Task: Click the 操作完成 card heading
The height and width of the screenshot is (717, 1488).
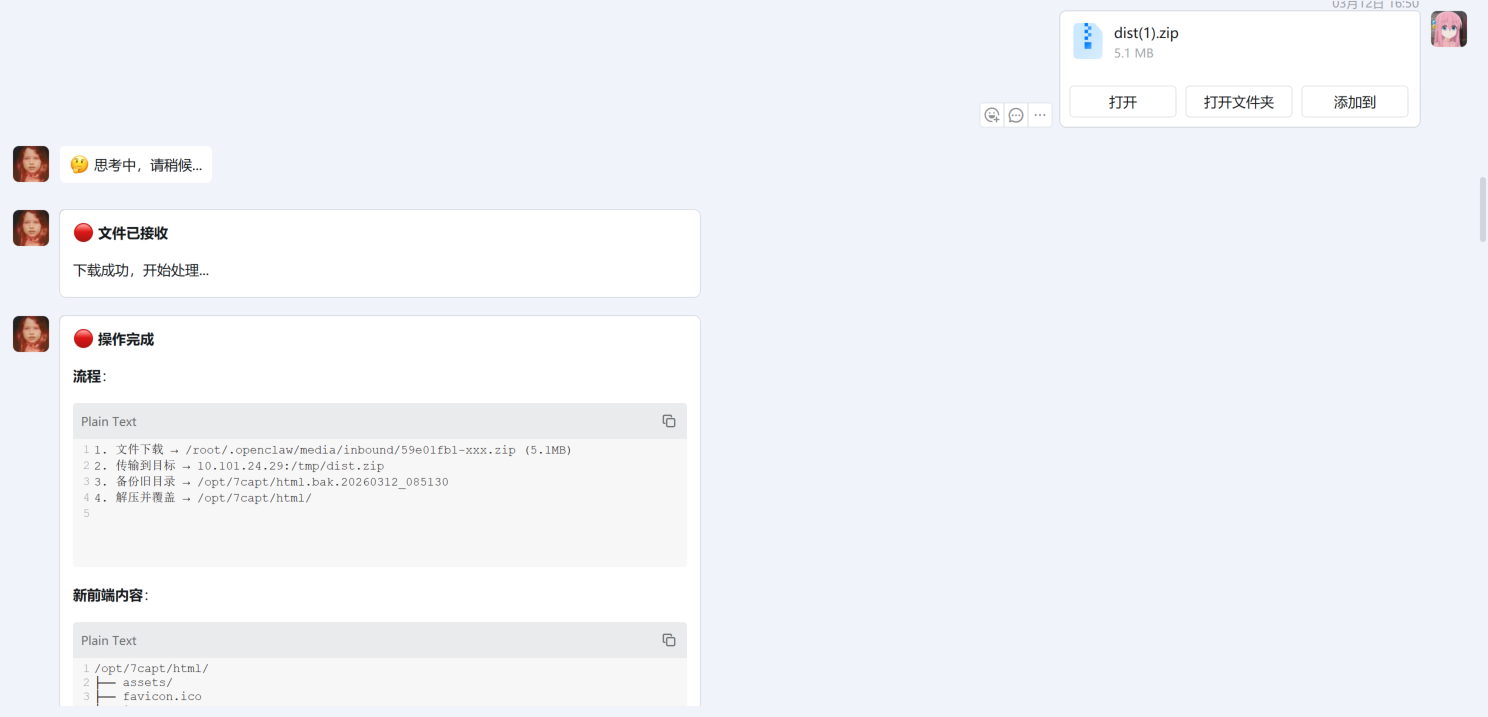Action: click(x=125, y=339)
